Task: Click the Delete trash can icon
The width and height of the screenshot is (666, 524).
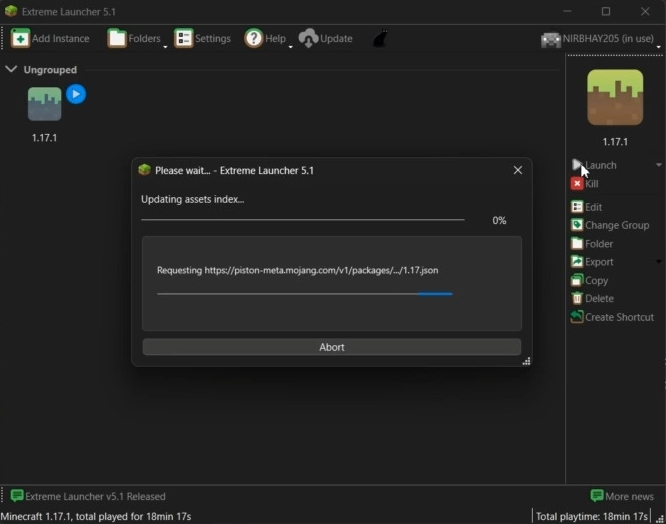Action: (x=577, y=299)
